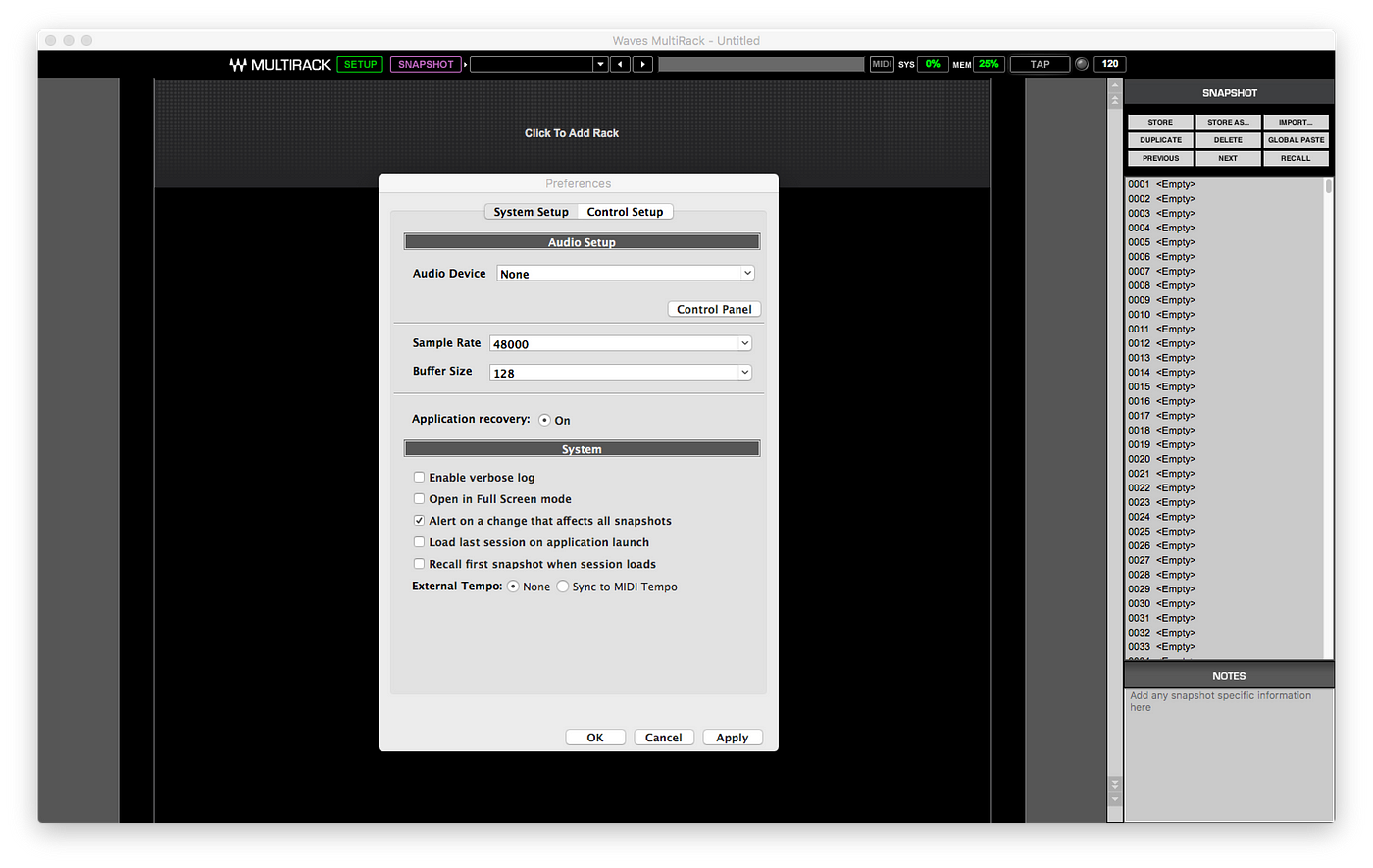Click the gray progress bar in top bar

click(761, 64)
